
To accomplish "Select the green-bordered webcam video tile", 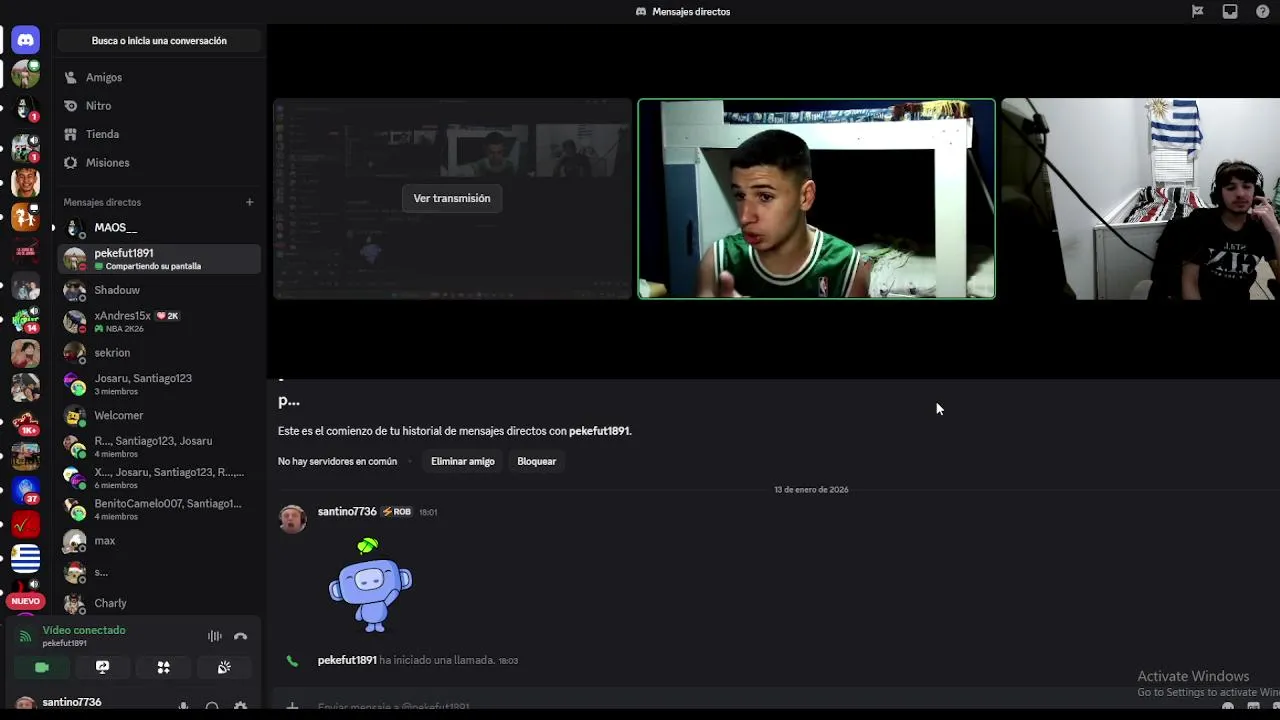I will point(817,199).
